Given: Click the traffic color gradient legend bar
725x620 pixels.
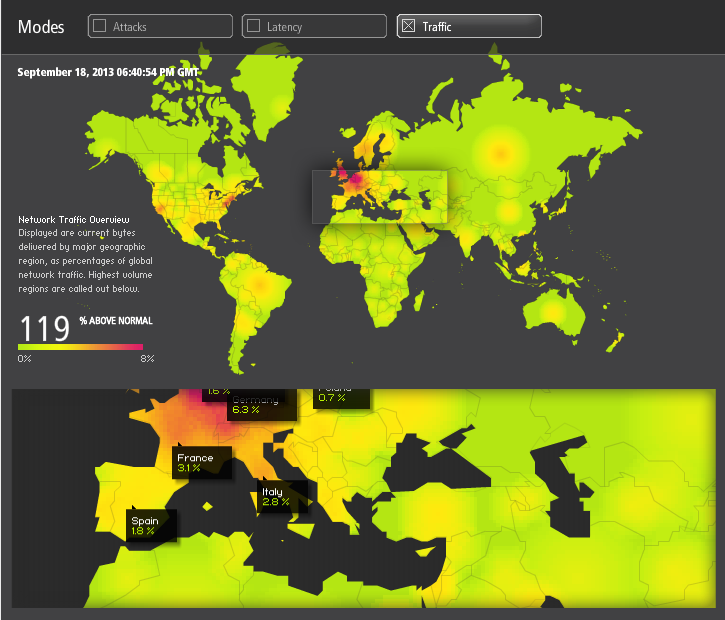Looking at the screenshot, I should coord(80,346).
